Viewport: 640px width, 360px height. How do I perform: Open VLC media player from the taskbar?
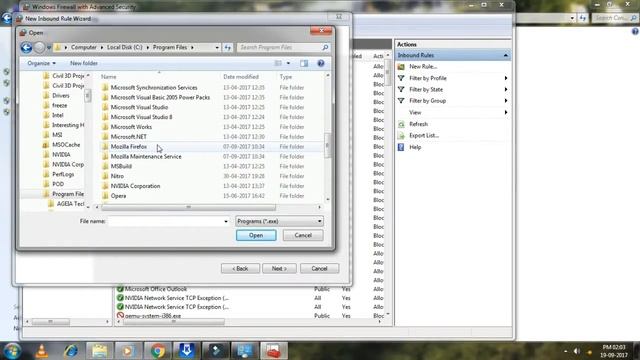coord(41,351)
